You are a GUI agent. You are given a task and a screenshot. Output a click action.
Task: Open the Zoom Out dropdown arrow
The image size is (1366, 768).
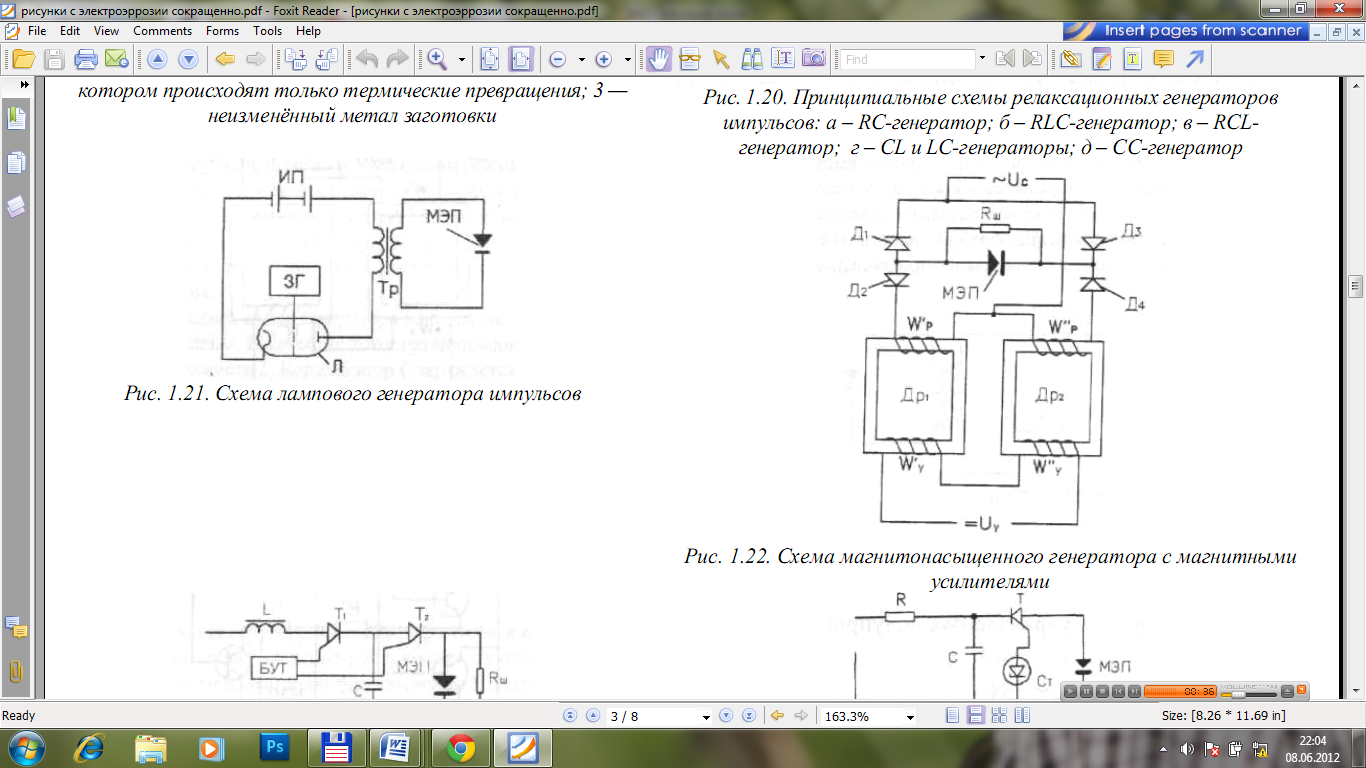582,59
